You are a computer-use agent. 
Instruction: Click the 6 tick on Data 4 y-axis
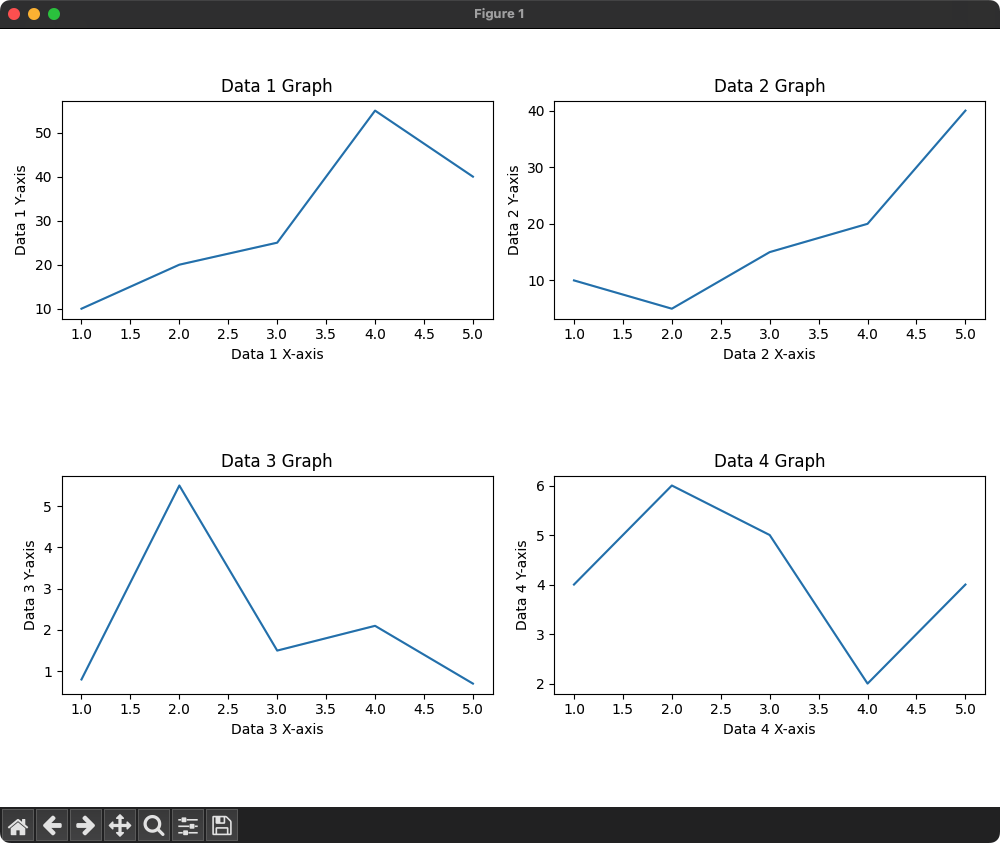[540, 486]
